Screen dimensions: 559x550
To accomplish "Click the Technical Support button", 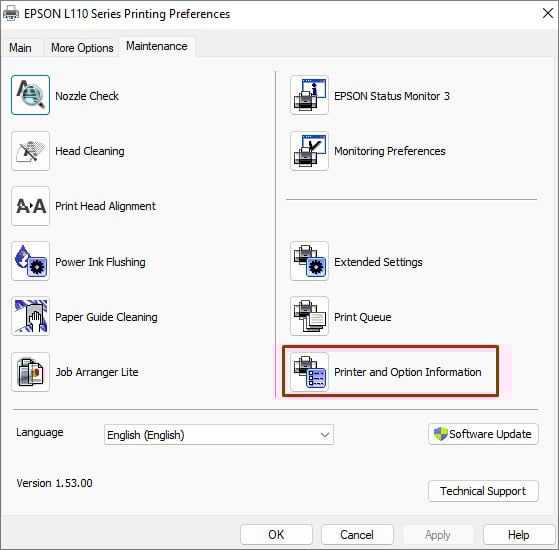I will click(x=483, y=491).
